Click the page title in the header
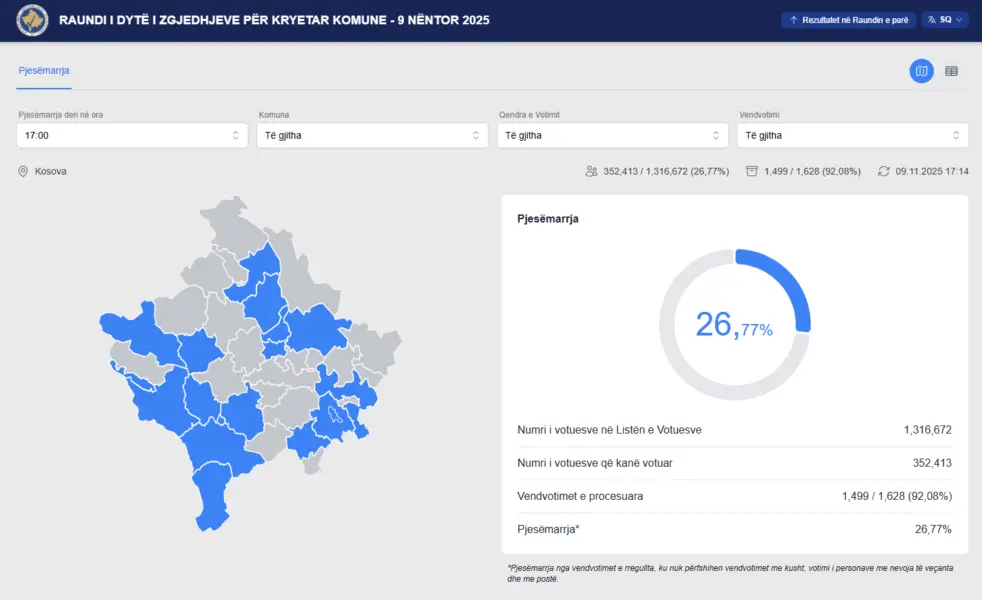 pos(274,20)
